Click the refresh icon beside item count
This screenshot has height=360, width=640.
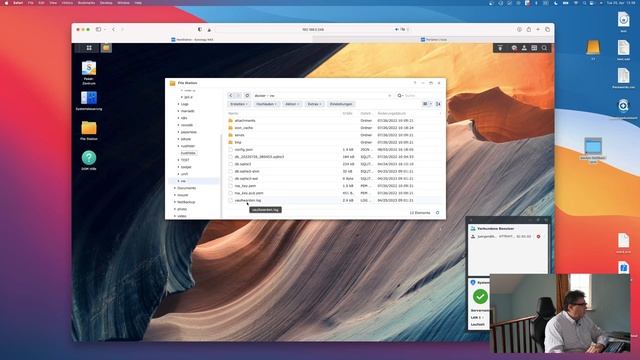click(x=437, y=213)
